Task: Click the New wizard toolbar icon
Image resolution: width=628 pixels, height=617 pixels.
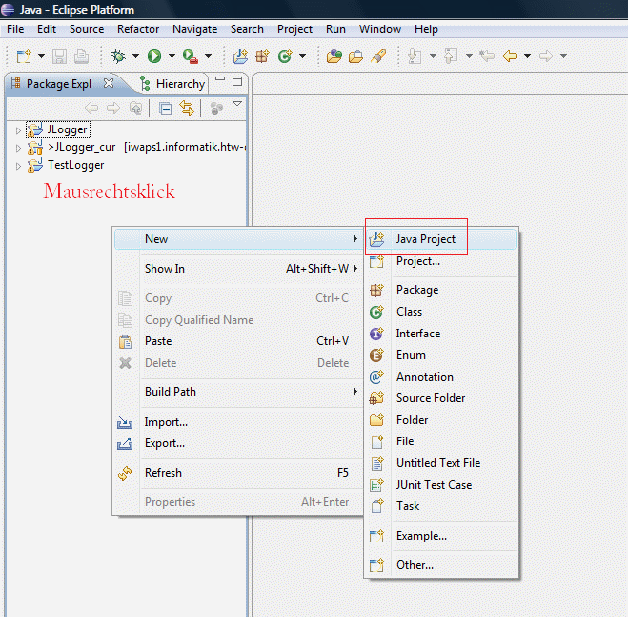Action: point(24,56)
